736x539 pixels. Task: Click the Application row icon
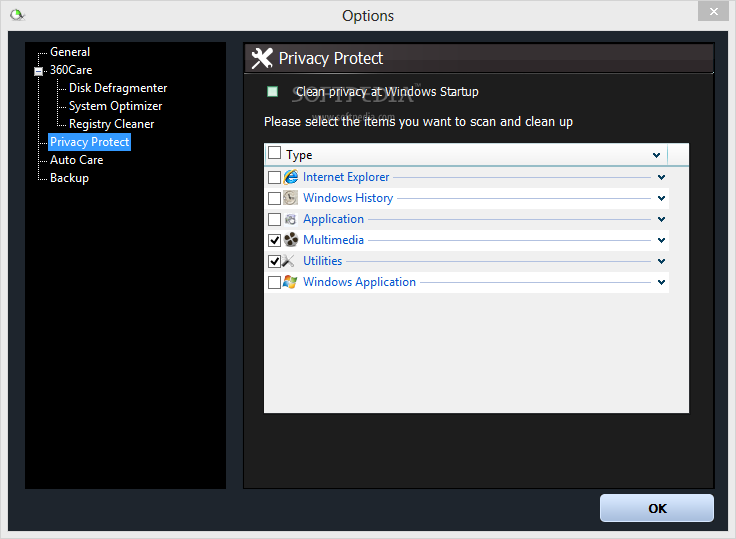[291, 219]
